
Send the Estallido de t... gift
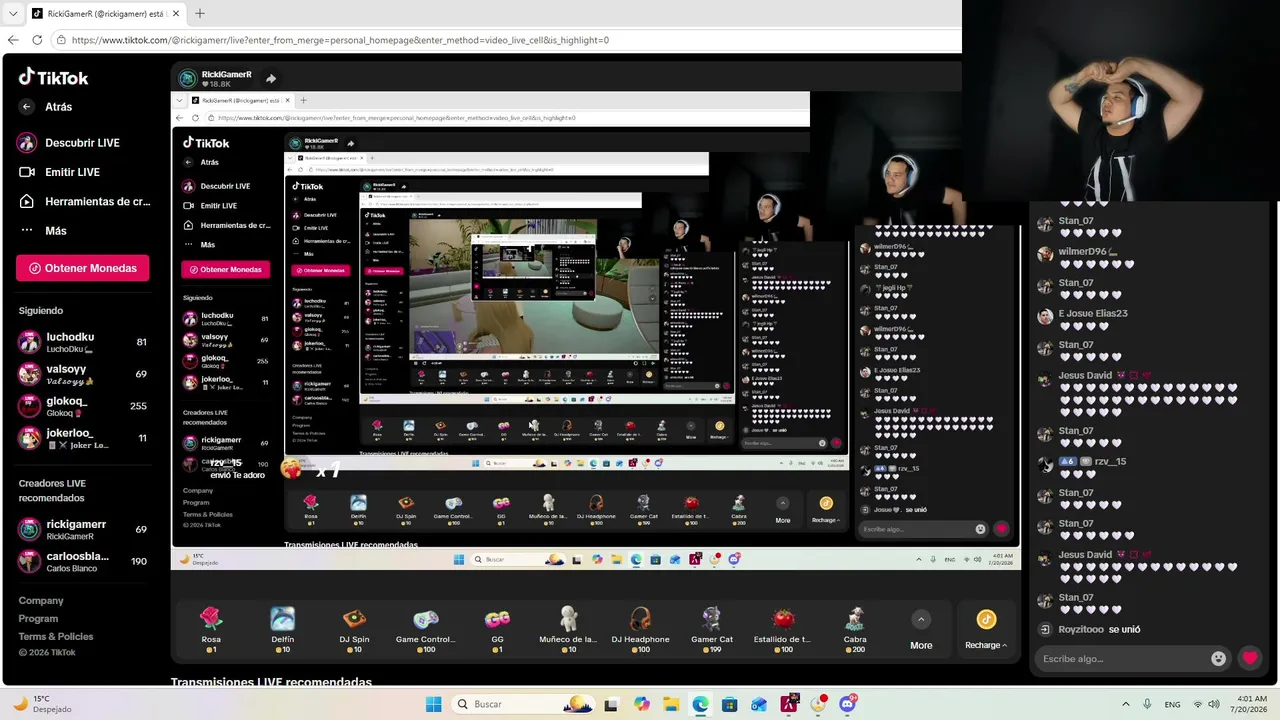click(783, 630)
